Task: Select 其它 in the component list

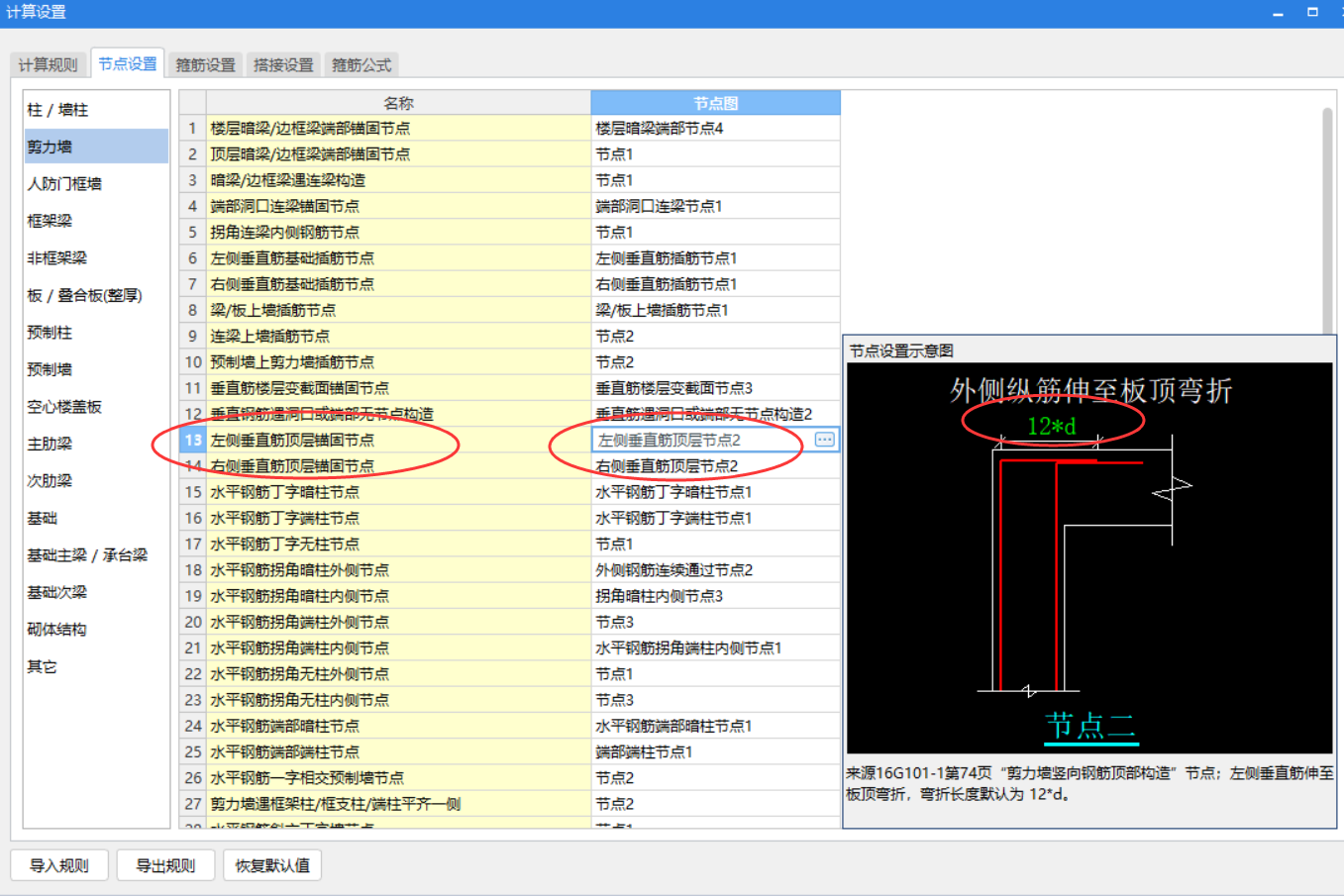Action: (96, 666)
